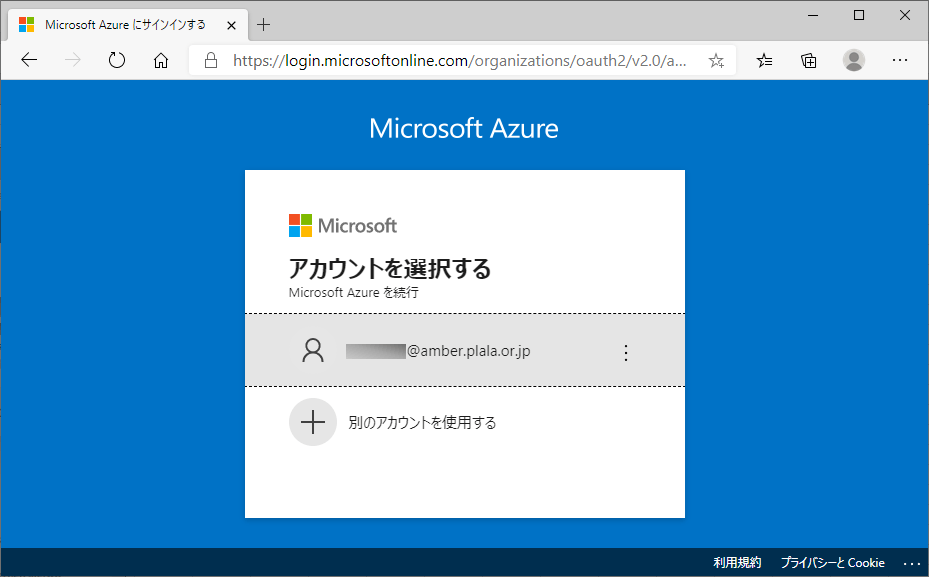Choose the @amber.plala.or.jp account
Viewport: 929px width, 577px height.
coord(440,351)
